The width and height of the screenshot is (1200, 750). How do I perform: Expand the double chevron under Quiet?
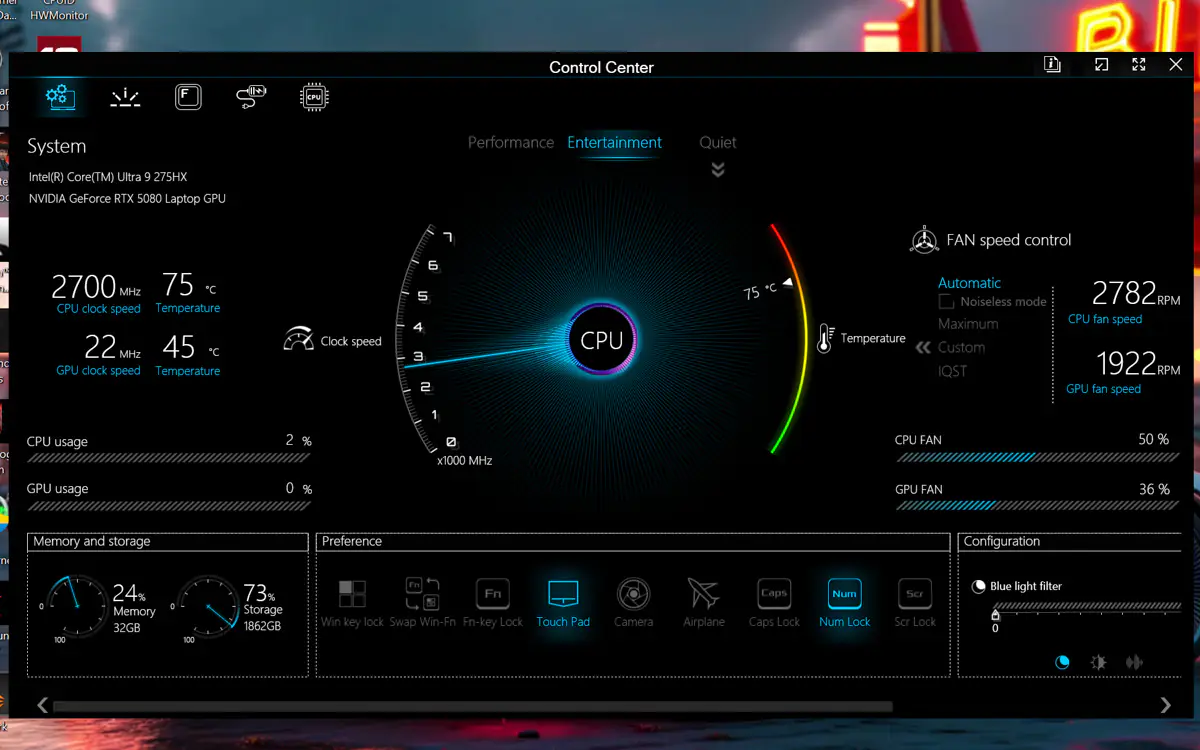click(x=718, y=170)
